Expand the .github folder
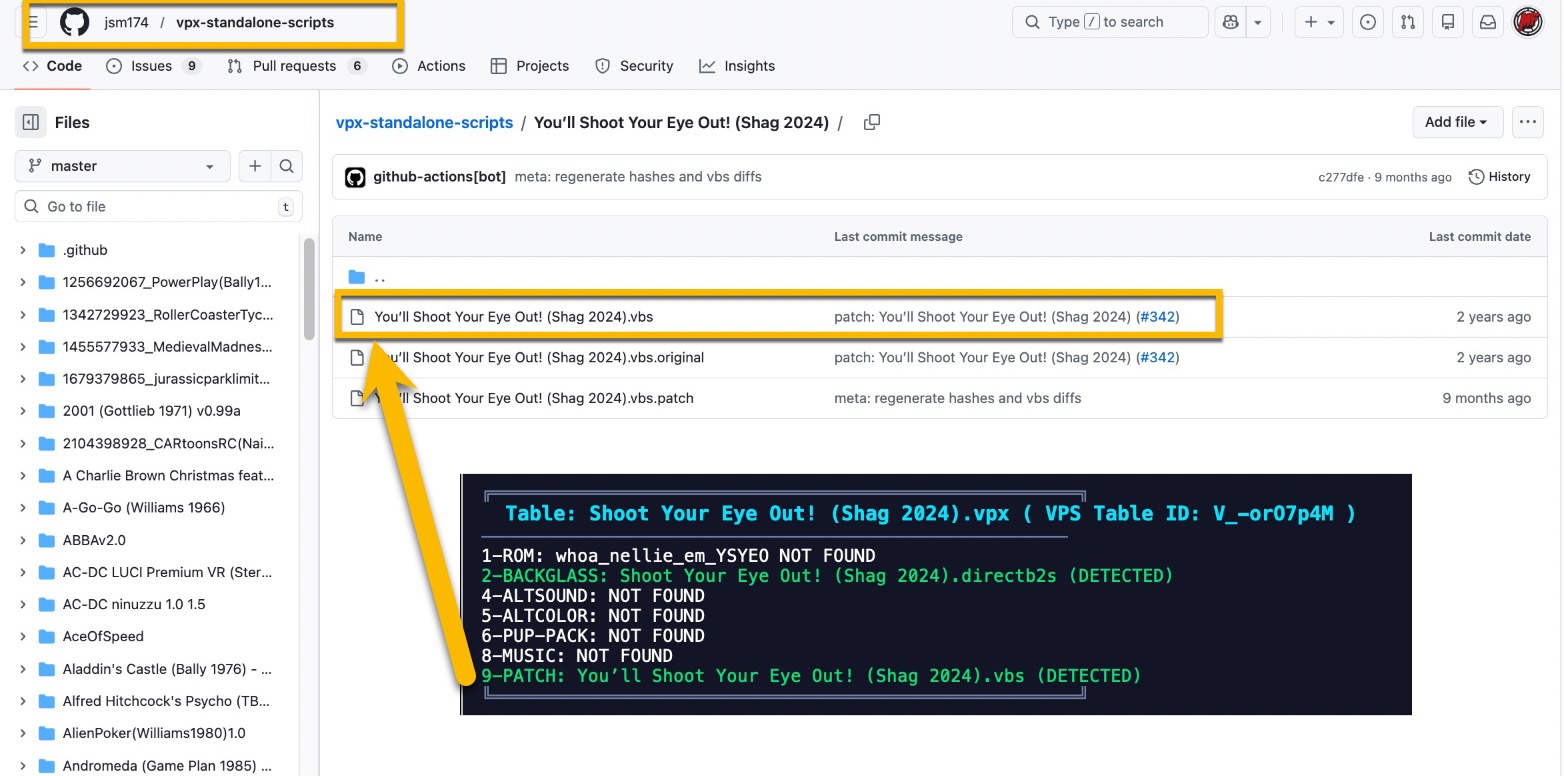 coord(23,250)
